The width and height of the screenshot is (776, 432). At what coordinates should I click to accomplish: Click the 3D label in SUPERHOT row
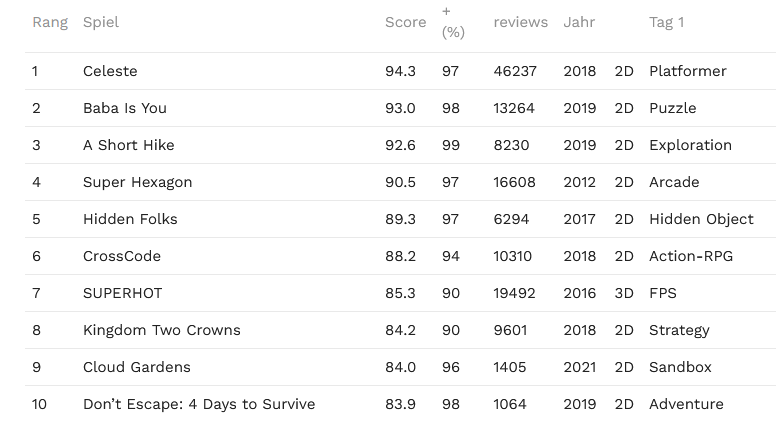coord(624,293)
